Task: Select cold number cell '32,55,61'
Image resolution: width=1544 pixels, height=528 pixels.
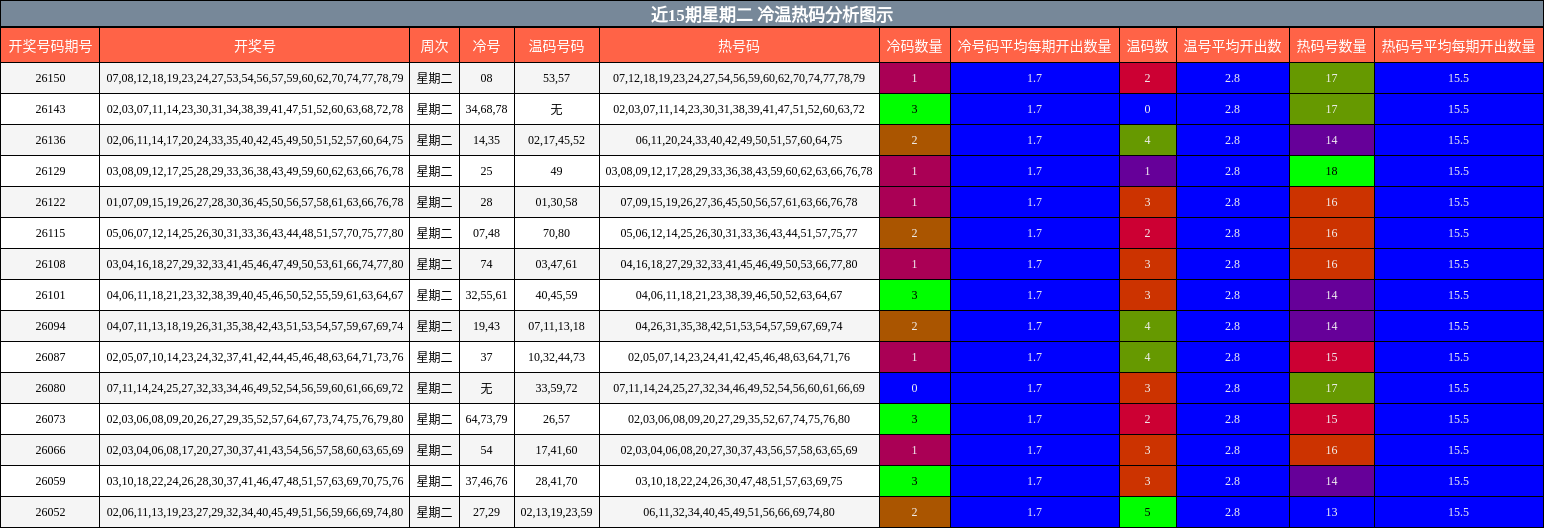Action: 487,295
